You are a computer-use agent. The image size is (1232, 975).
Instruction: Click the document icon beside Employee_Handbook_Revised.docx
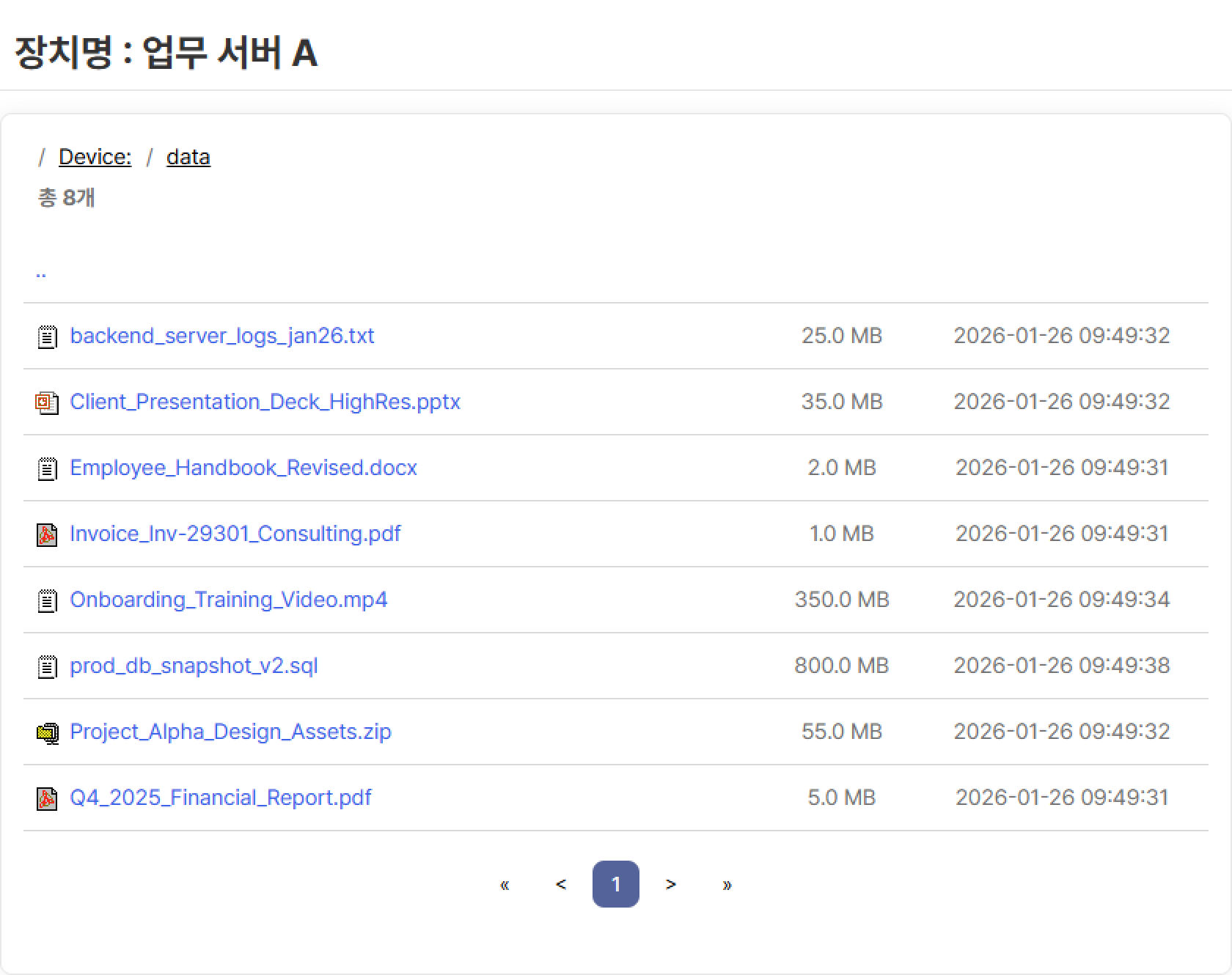click(x=47, y=468)
